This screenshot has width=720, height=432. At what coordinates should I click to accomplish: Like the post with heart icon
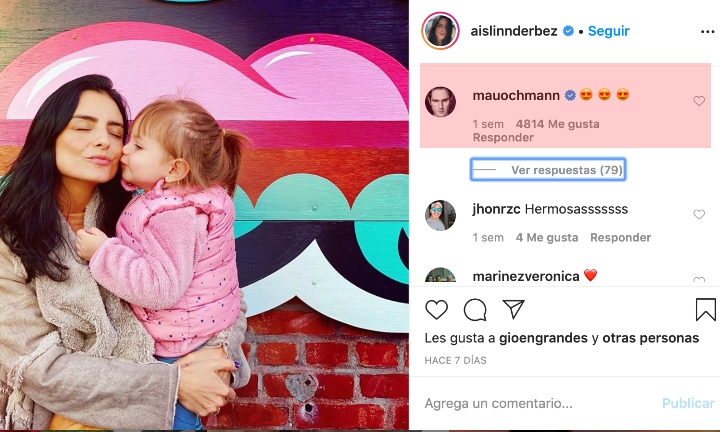coord(436,310)
